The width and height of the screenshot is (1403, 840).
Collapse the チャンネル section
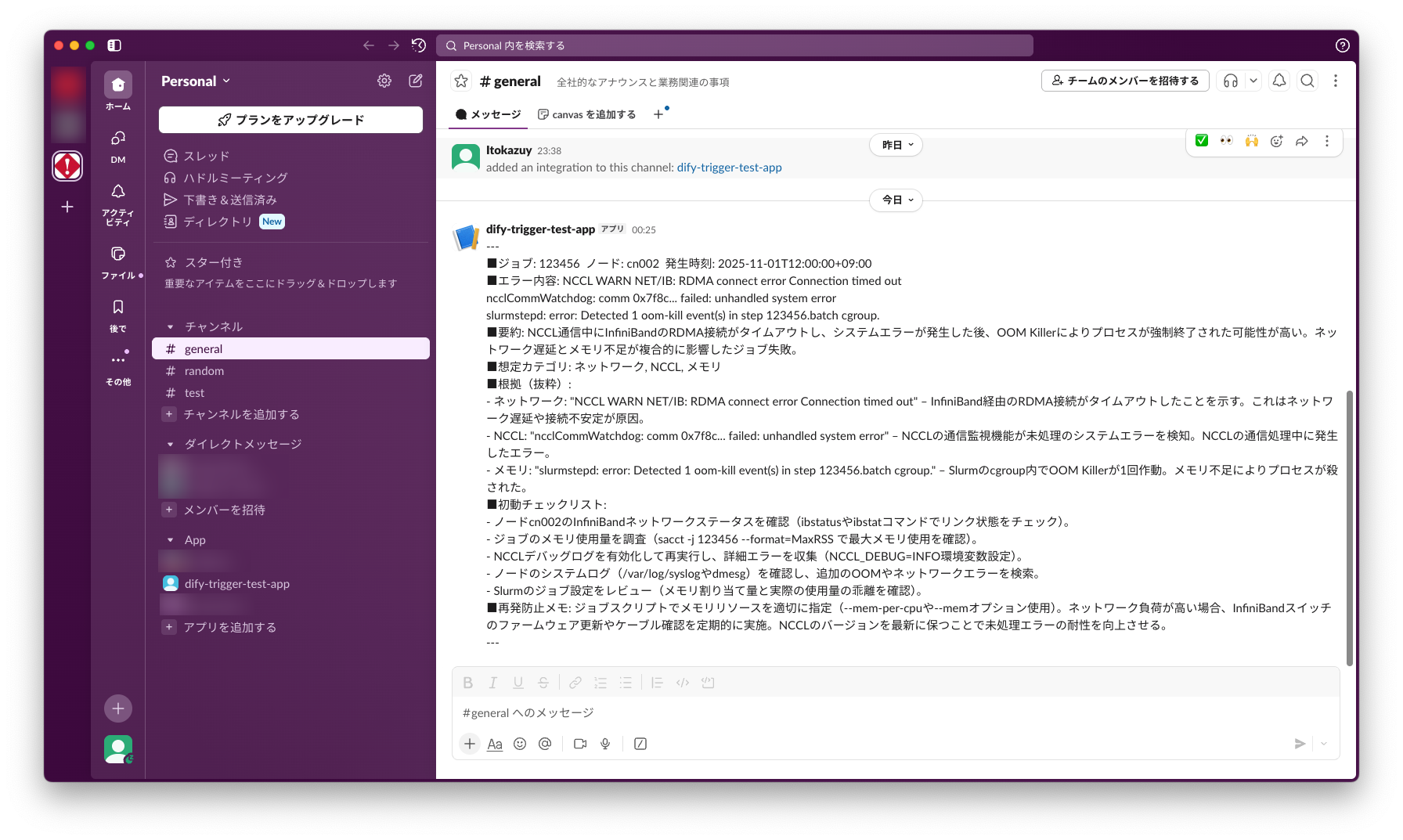[170, 326]
